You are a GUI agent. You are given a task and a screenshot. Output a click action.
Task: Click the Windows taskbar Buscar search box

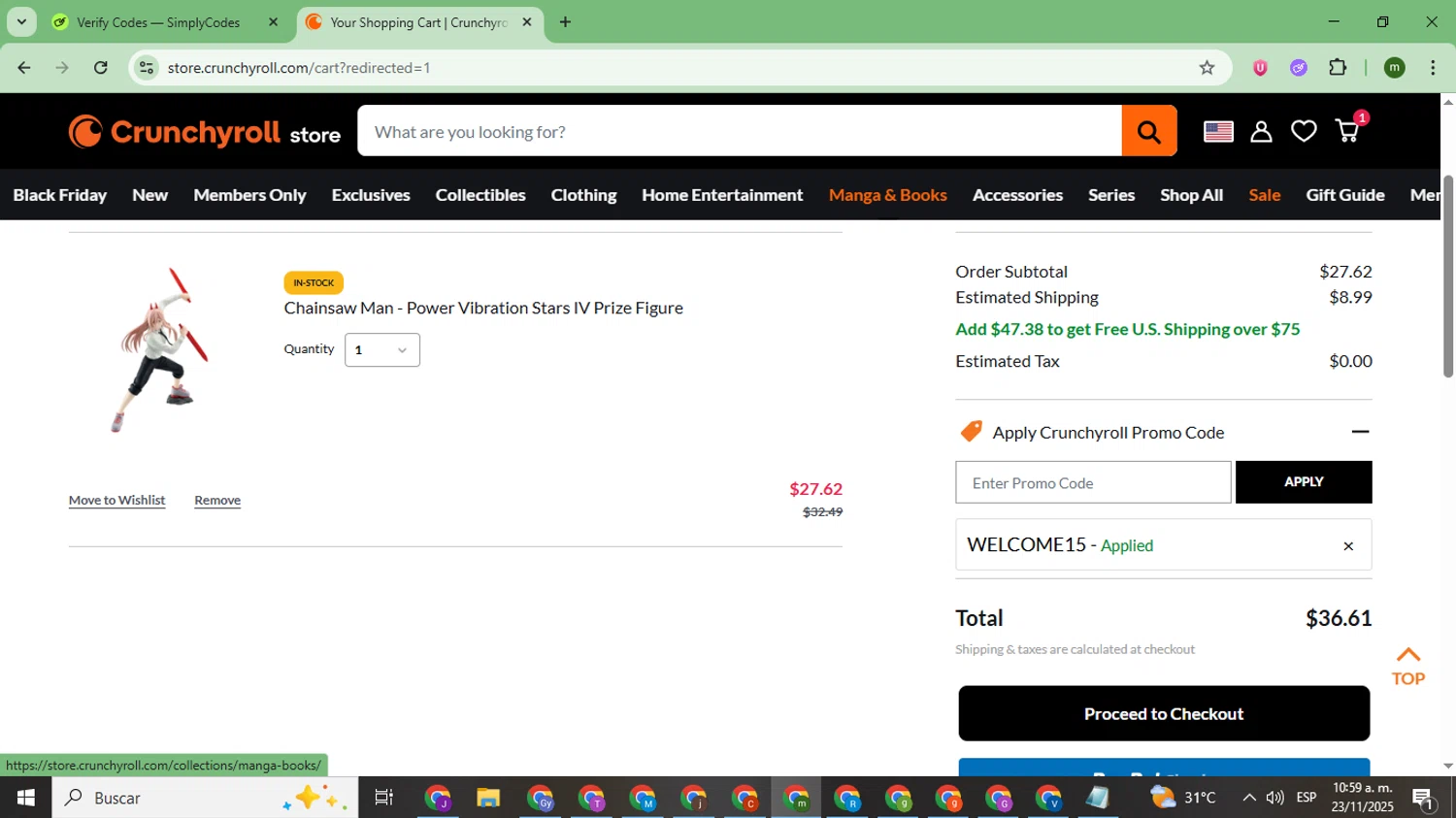click(x=205, y=798)
